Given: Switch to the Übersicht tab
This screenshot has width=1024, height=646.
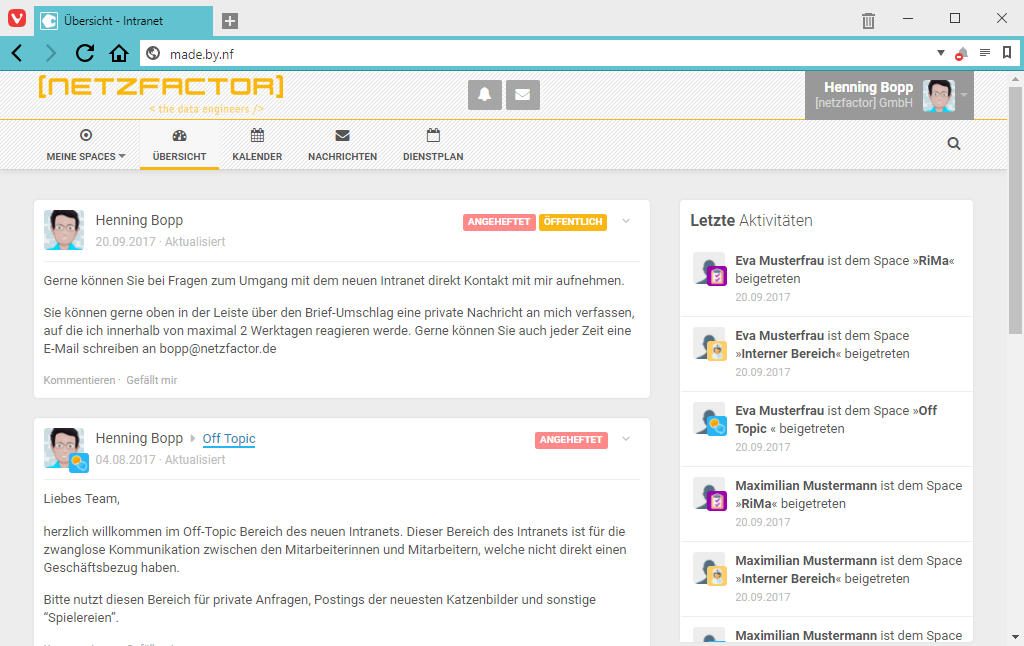Looking at the screenshot, I should (180, 145).
